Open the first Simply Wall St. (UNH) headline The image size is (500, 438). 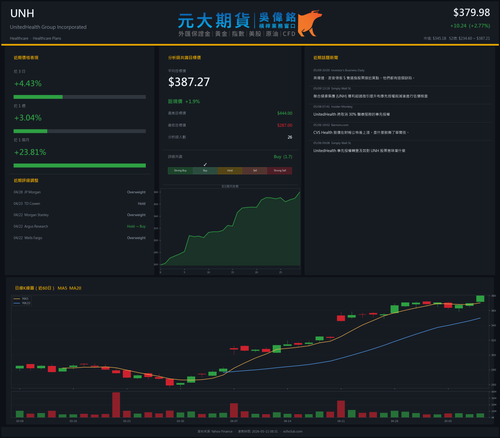[370, 96]
